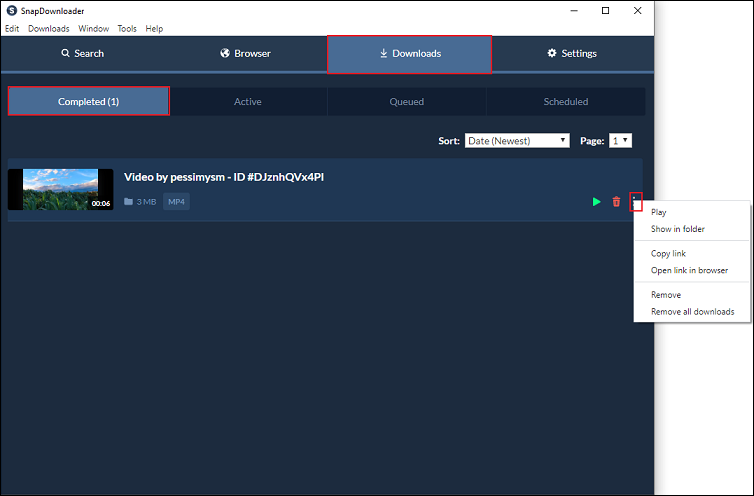754x496 pixels.
Task: Select the Downloads tab
Action: [409, 54]
